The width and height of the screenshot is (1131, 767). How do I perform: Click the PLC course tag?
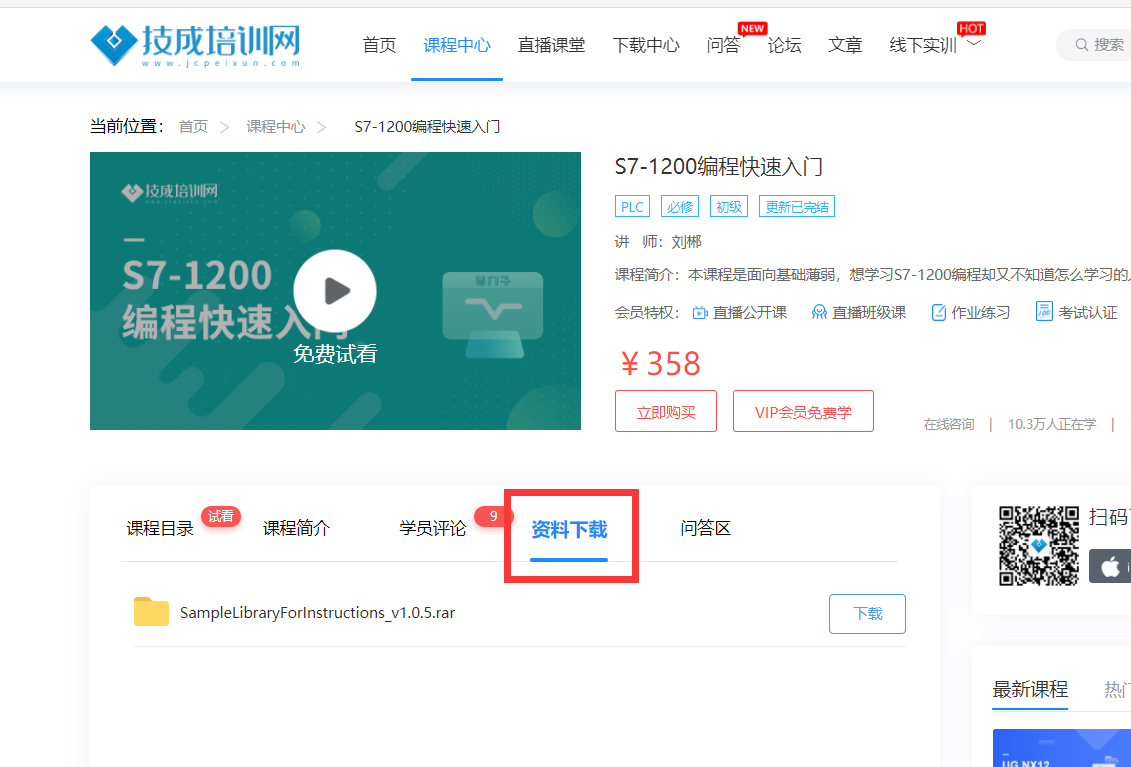(633, 206)
